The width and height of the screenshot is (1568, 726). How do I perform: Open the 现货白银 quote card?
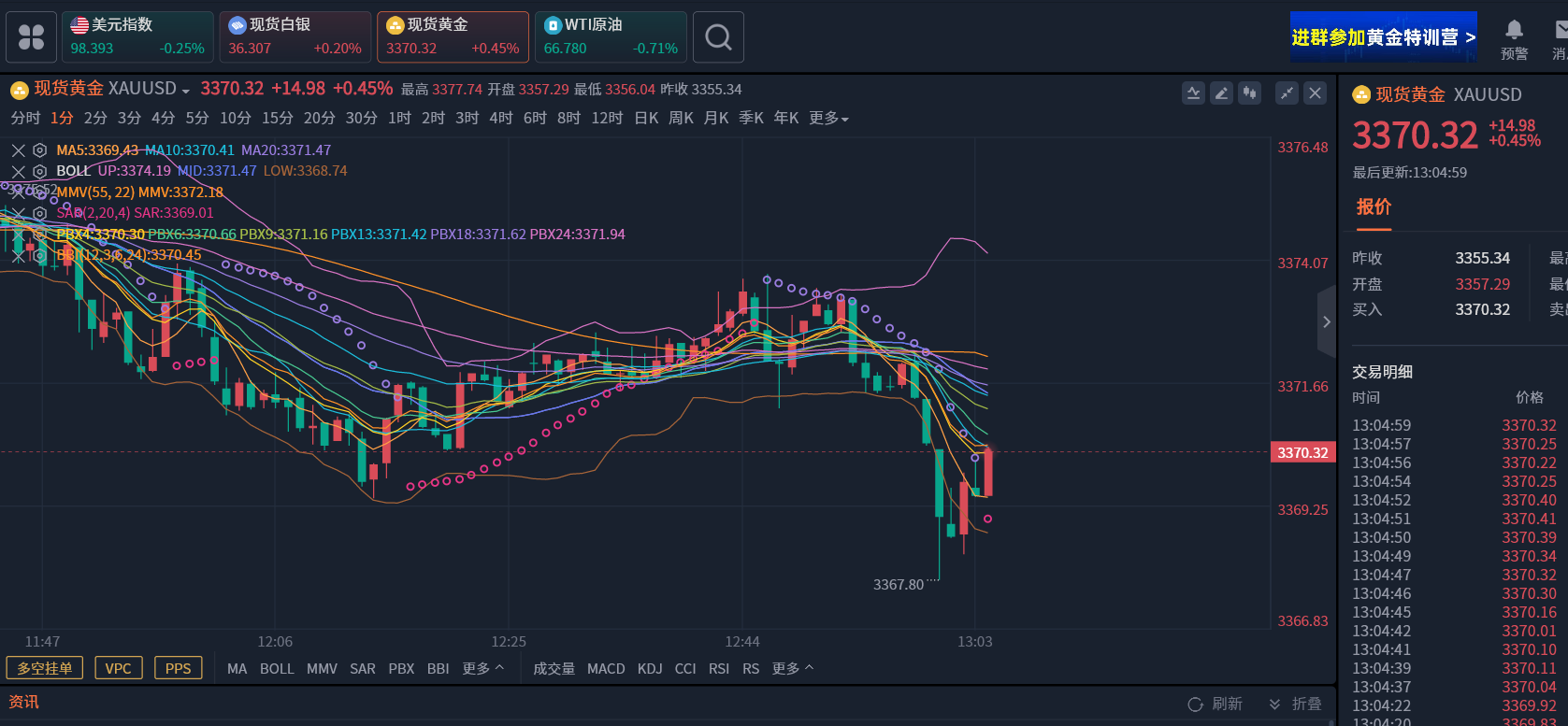295,37
